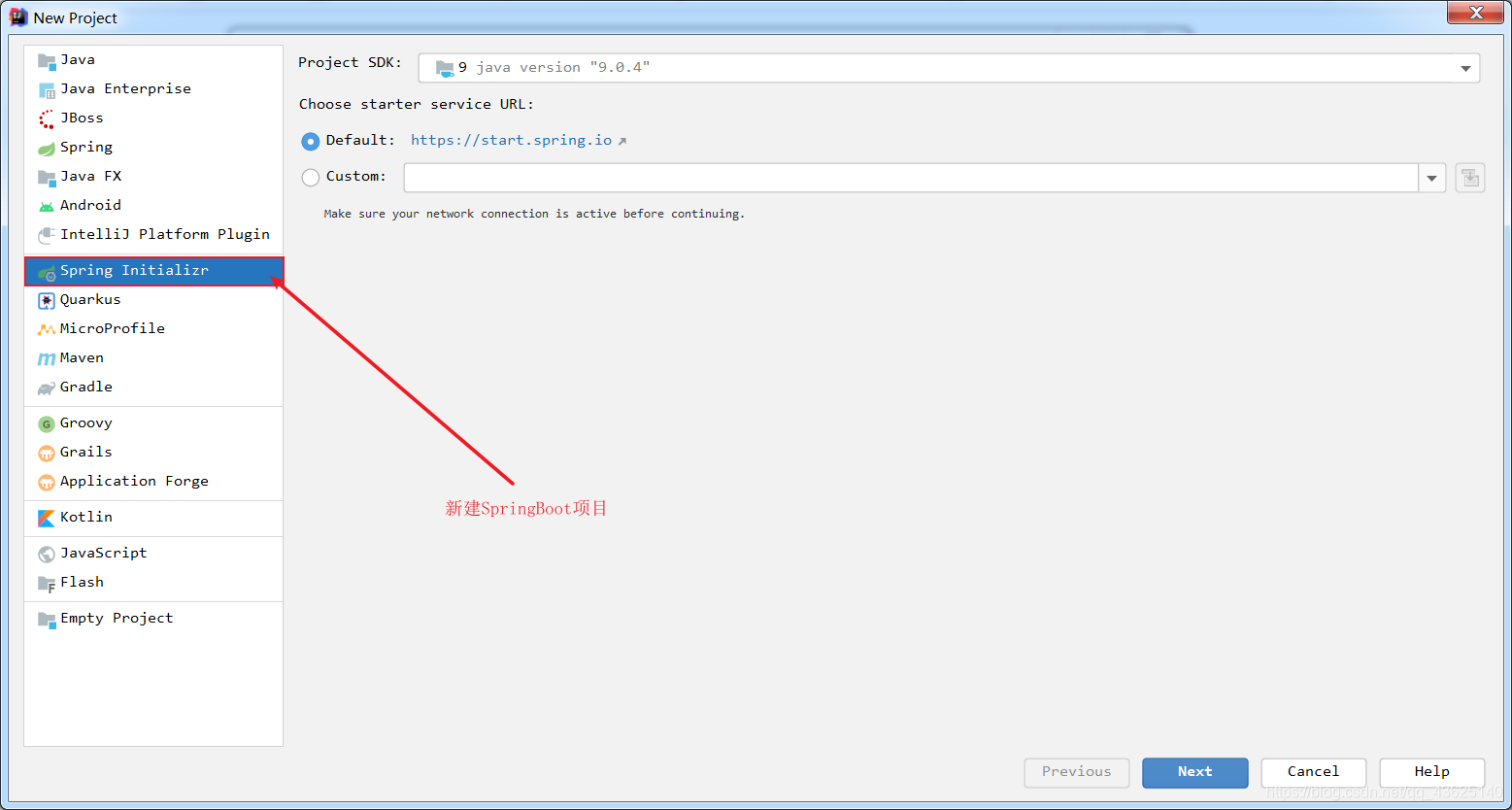Image resolution: width=1512 pixels, height=810 pixels.
Task: Click the Android robot icon
Action: (47, 206)
